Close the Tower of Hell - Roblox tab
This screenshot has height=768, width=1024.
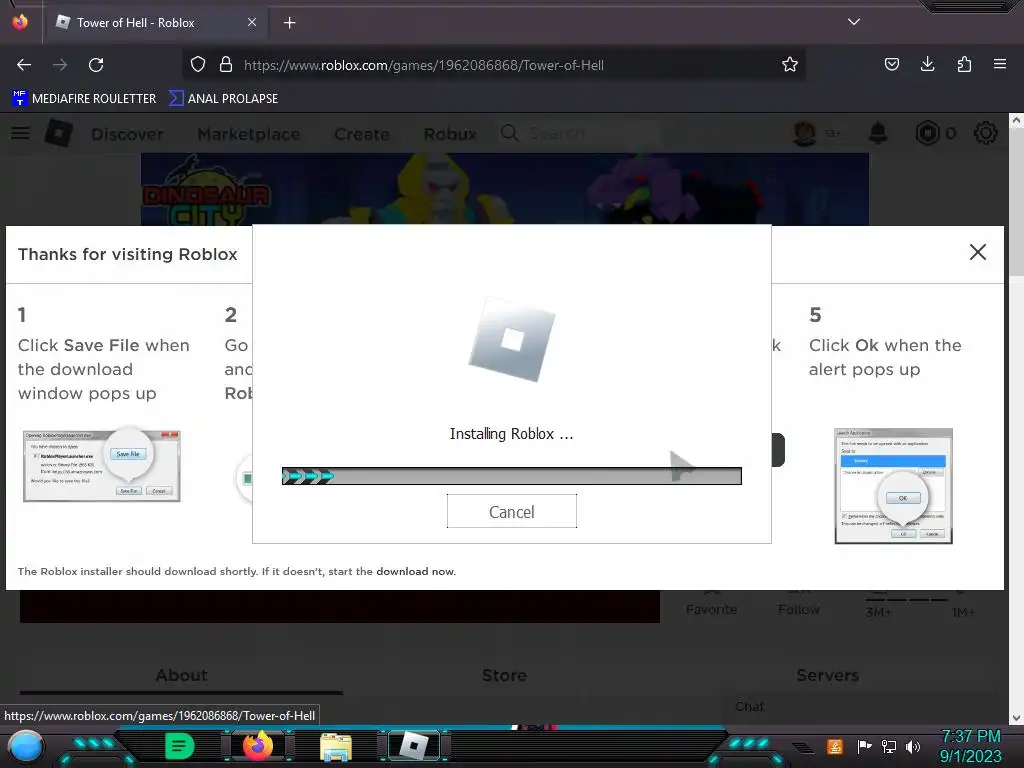[251, 22]
